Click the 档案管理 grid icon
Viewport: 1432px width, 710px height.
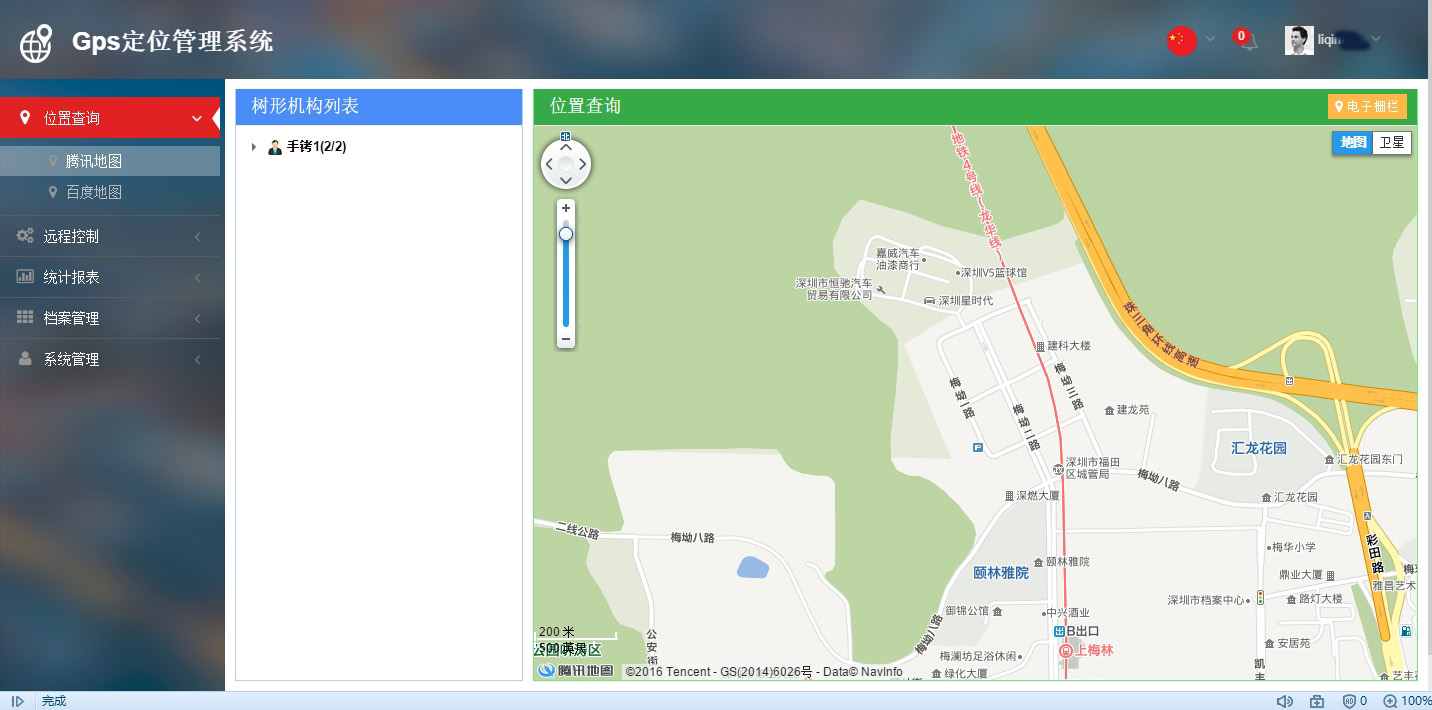25,317
